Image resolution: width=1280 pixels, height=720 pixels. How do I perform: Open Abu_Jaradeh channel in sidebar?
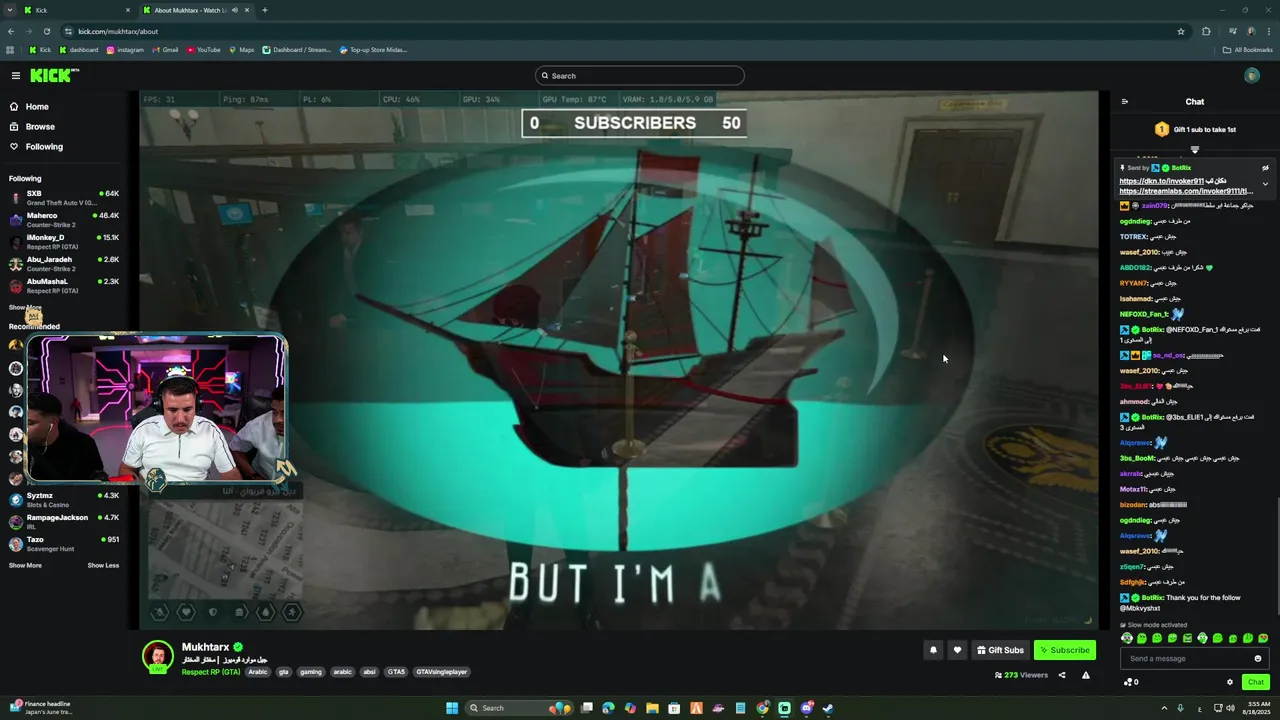pyautogui.click(x=64, y=264)
